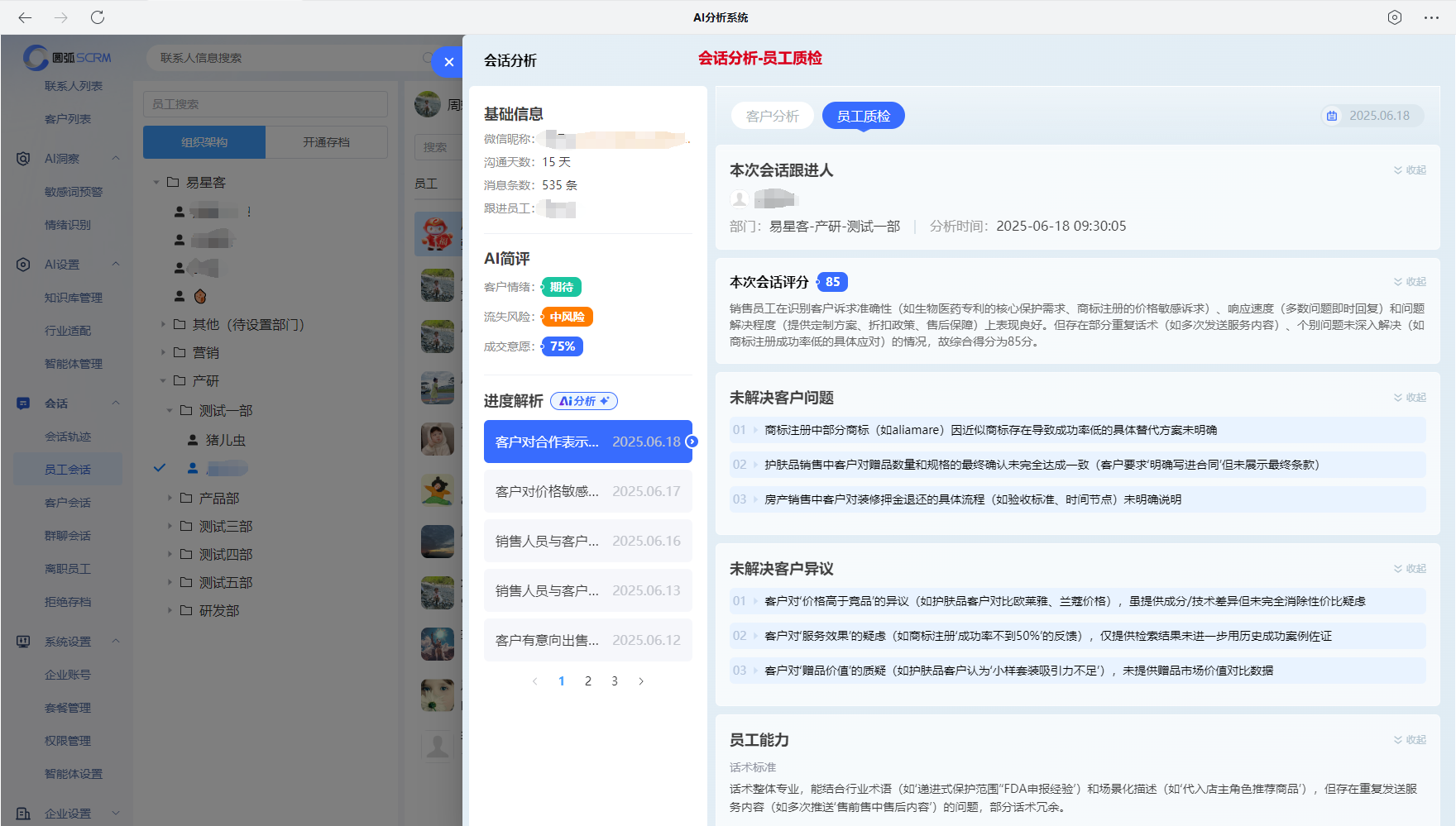
Task: Click the 员工搜索 input field
Action: coord(266,104)
